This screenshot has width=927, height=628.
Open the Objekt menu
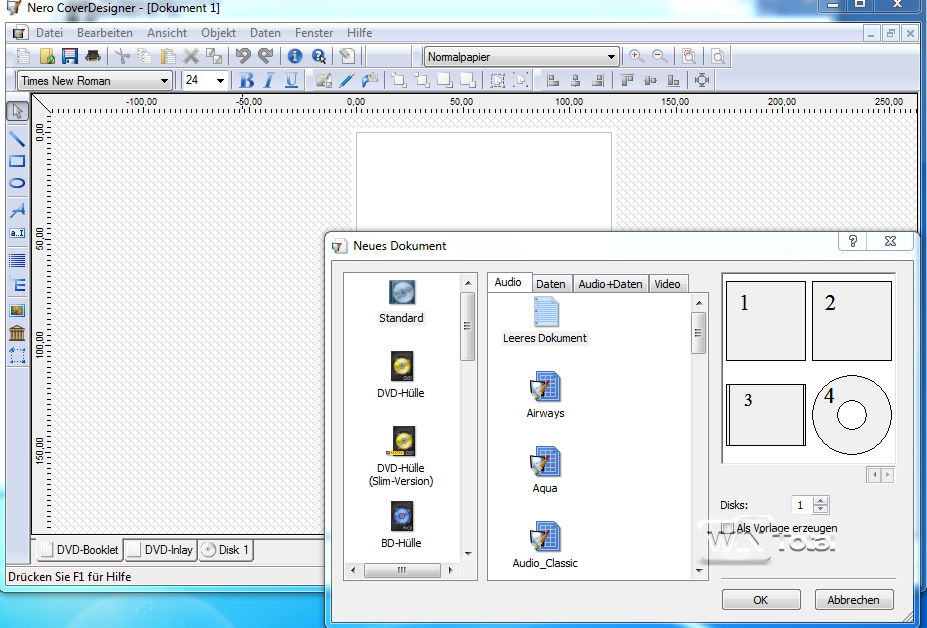pyautogui.click(x=218, y=33)
